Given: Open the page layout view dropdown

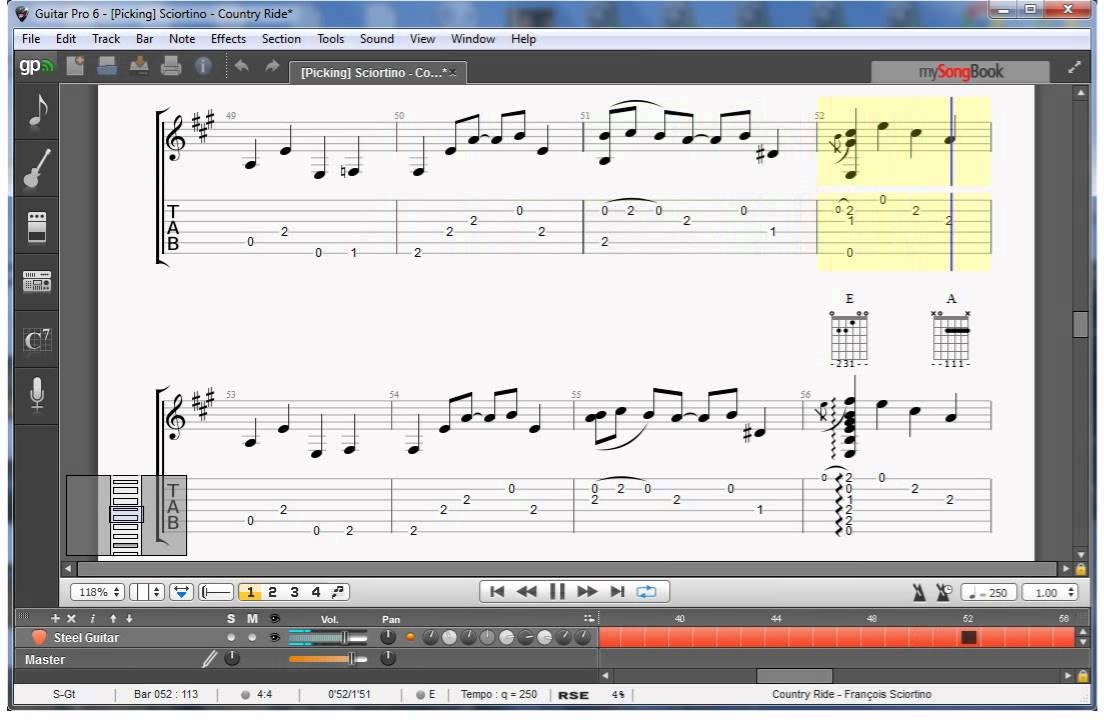Looking at the screenshot, I should [146, 592].
